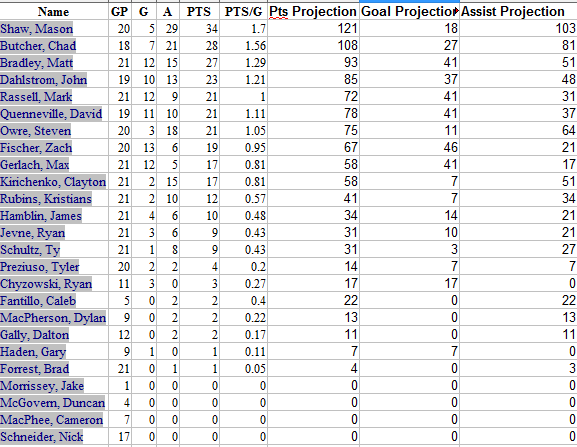
Task: Open the Quenneville, David player link
Action: tap(51, 114)
